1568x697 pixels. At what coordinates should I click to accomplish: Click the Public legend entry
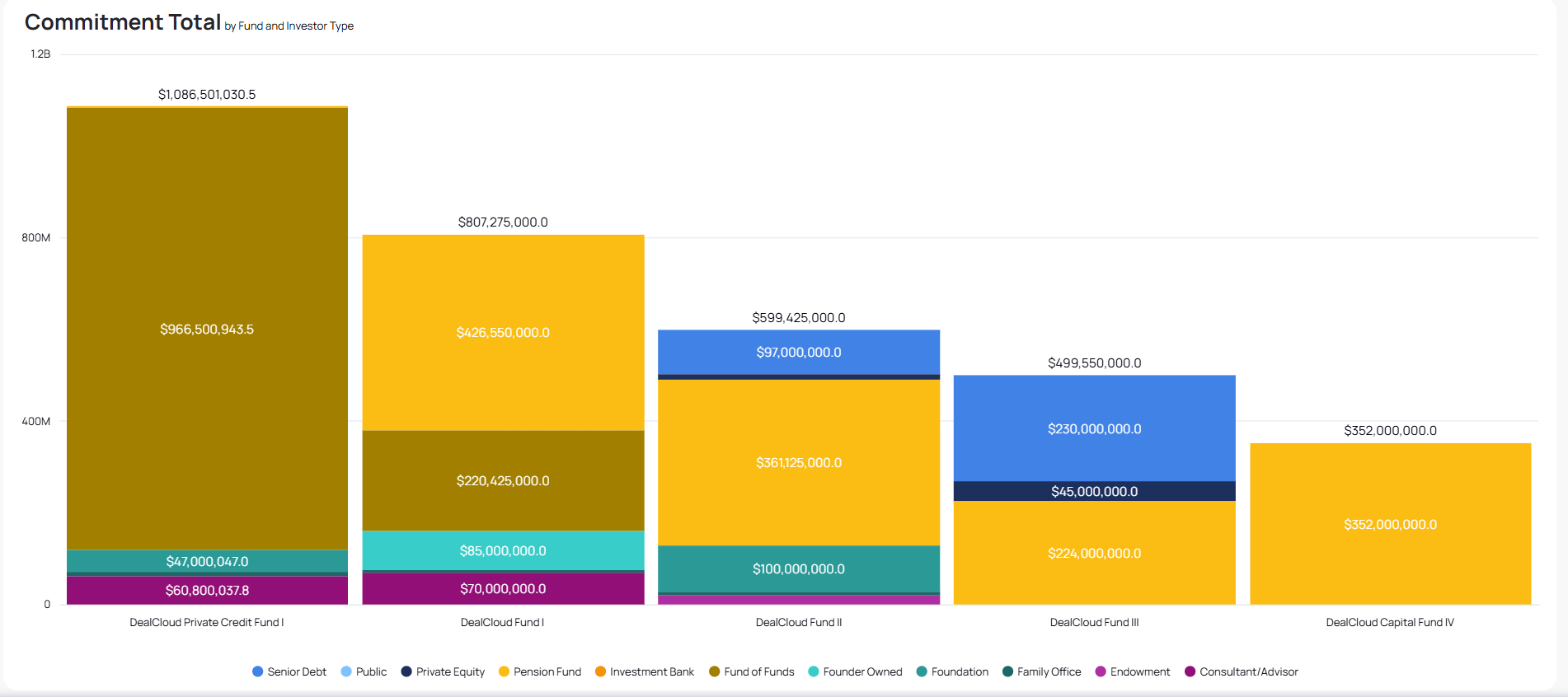pyautogui.click(x=364, y=671)
